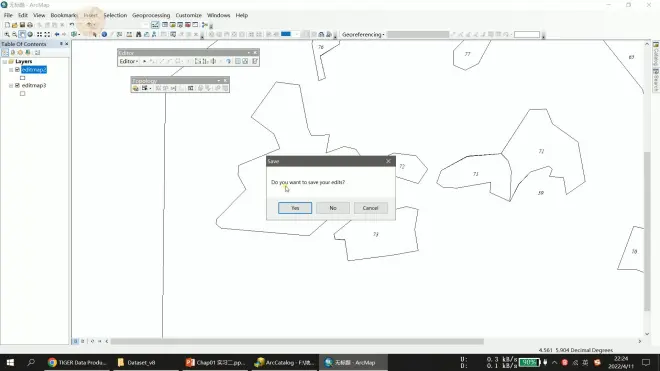This screenshot has height=371, width=660.
Task: Collapse the Layers data frame tree
Action: click(x=5, y=61)
